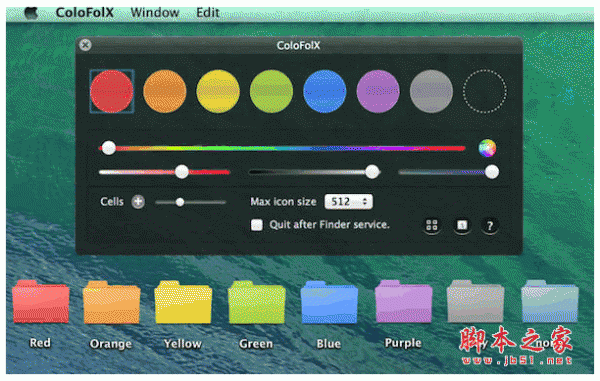The width and height of the screenshot is (600, 381).
Task: Choose the purple color circle
Action: tap(378, 91)
